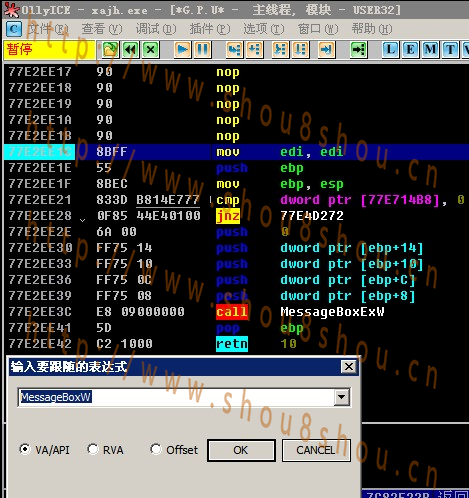469x498 pixels.
Task: Select the highlighted mov edi, edi line
Action: click(236, 152)
